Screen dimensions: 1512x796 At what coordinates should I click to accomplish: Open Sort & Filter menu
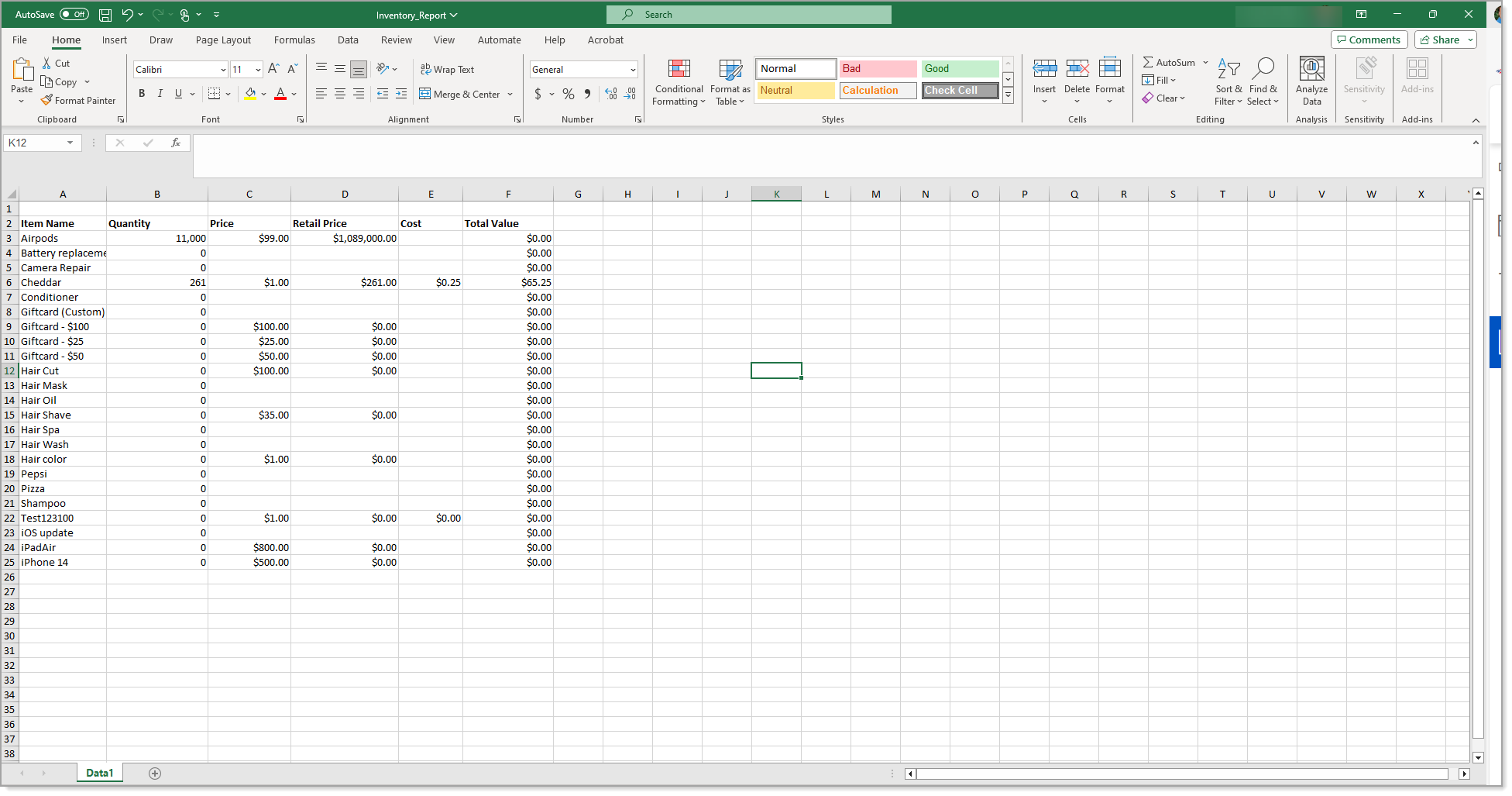[x=1228, y=82]
